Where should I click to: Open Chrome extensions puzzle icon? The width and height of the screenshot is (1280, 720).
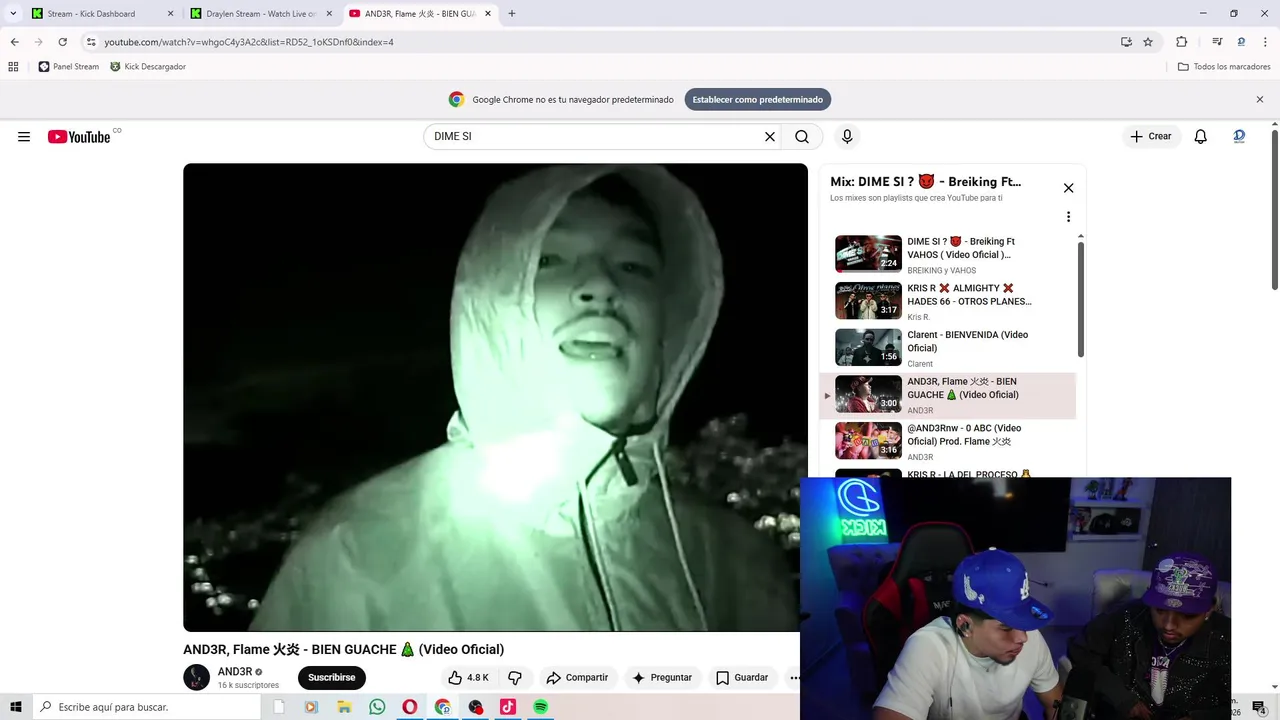point(1181,42)
